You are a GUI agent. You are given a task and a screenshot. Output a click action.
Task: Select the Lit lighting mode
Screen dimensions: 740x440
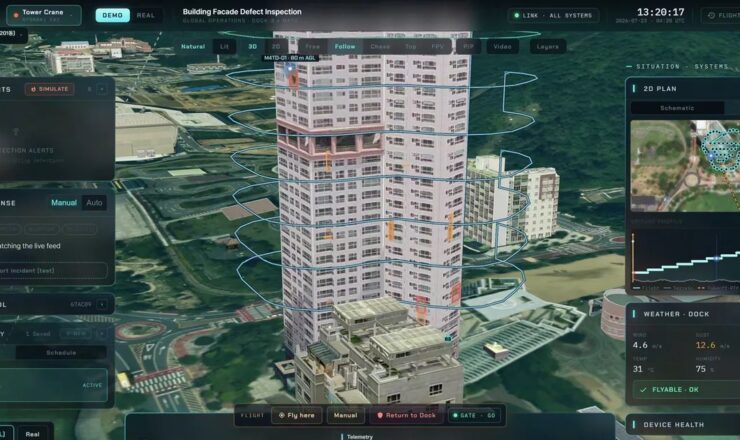coord(224,46)
